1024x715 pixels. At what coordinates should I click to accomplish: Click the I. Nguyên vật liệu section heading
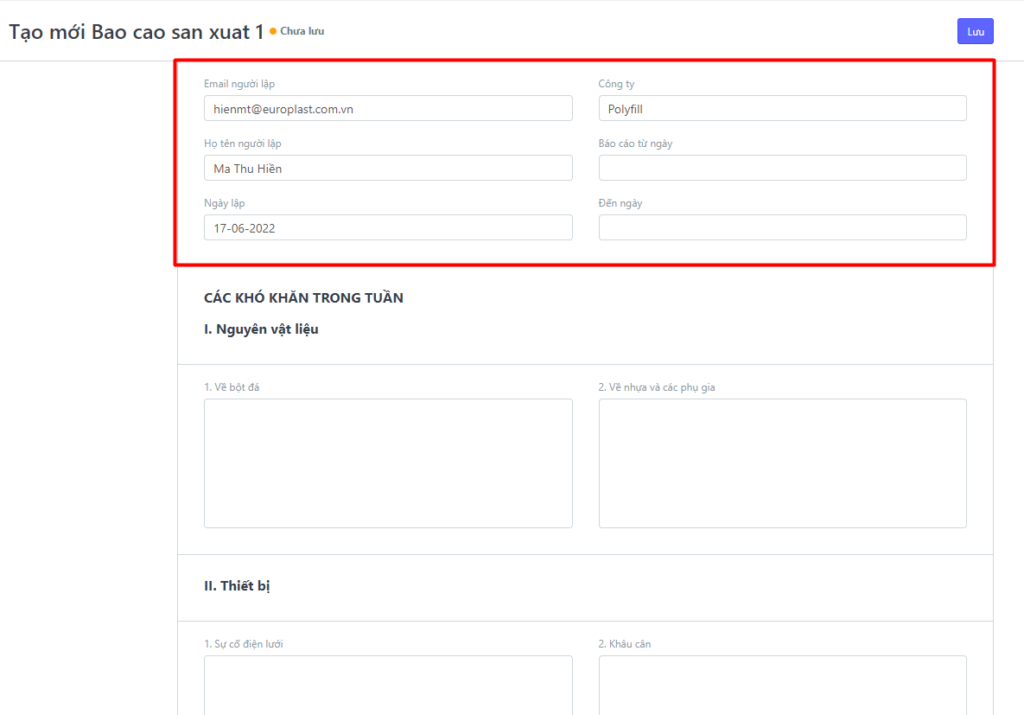(261, 329)
